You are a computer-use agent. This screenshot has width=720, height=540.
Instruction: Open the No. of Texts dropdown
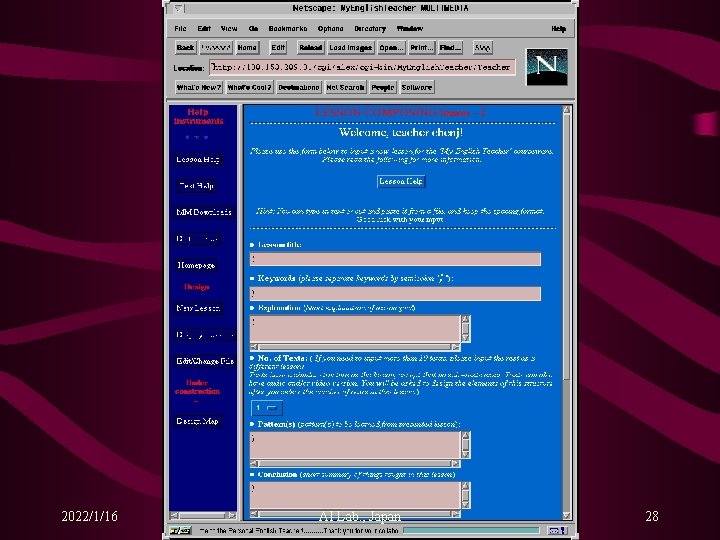pos(267,408)
